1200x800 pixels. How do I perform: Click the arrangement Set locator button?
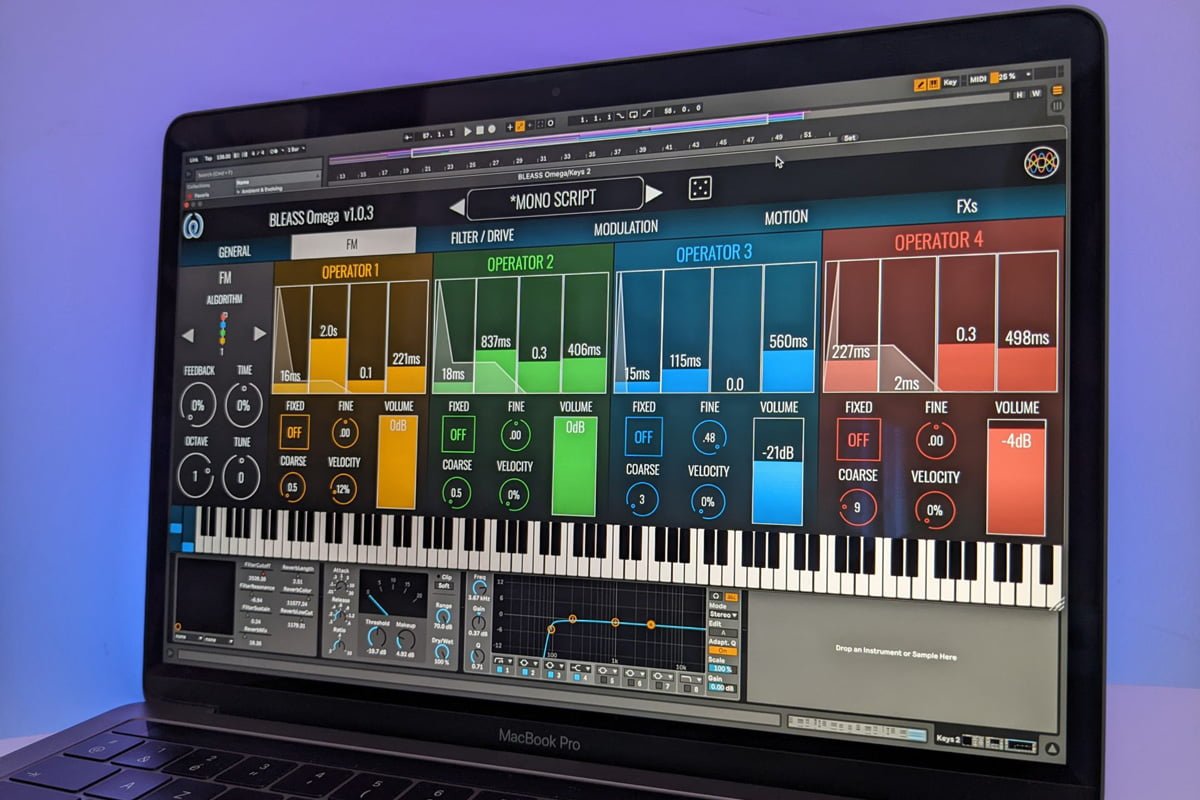point(849,138)
